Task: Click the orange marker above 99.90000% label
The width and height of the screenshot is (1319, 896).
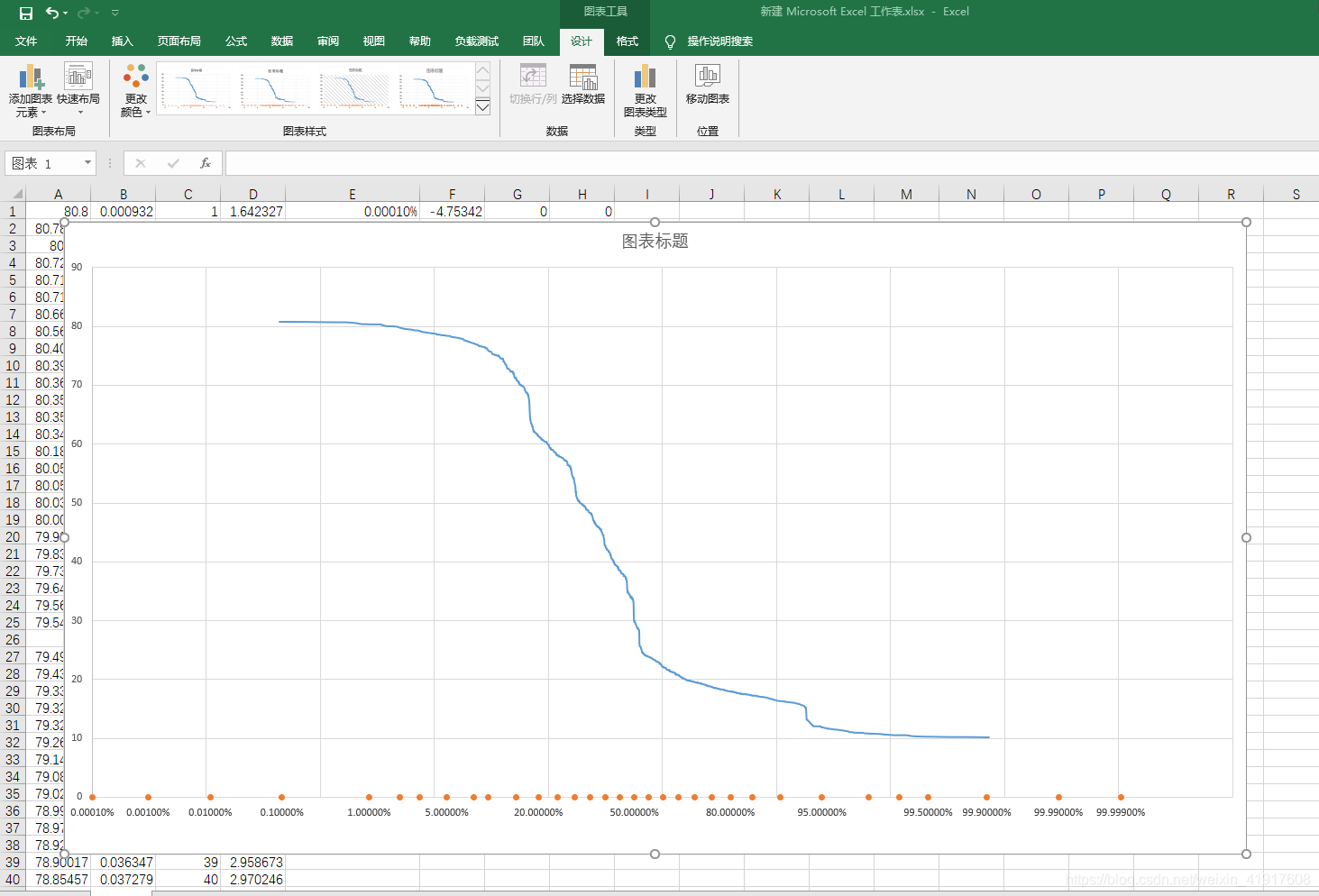Action: tap(986, 797)
